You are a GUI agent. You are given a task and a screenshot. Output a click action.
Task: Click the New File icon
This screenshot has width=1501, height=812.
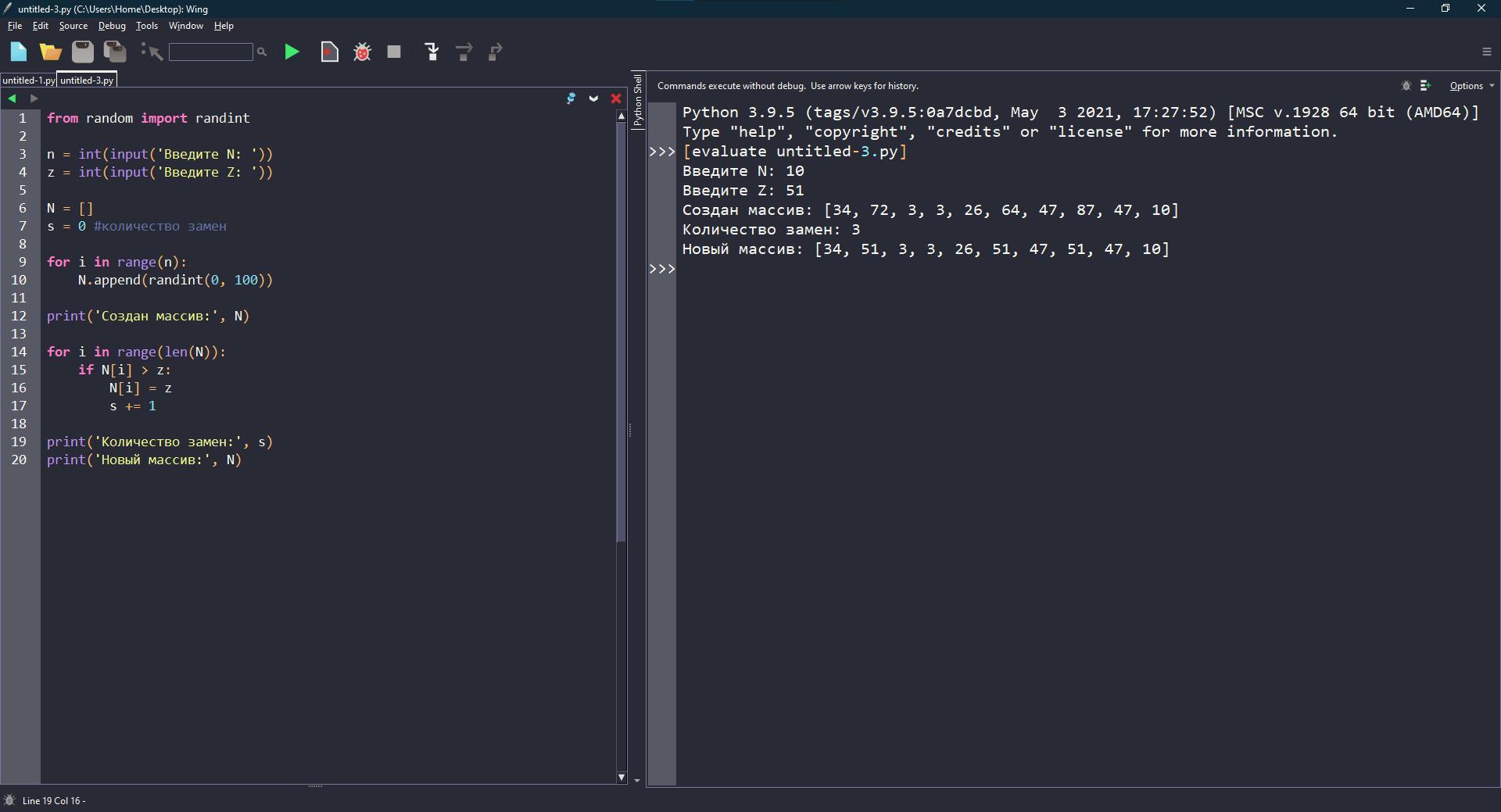click(x=19, y=52)
